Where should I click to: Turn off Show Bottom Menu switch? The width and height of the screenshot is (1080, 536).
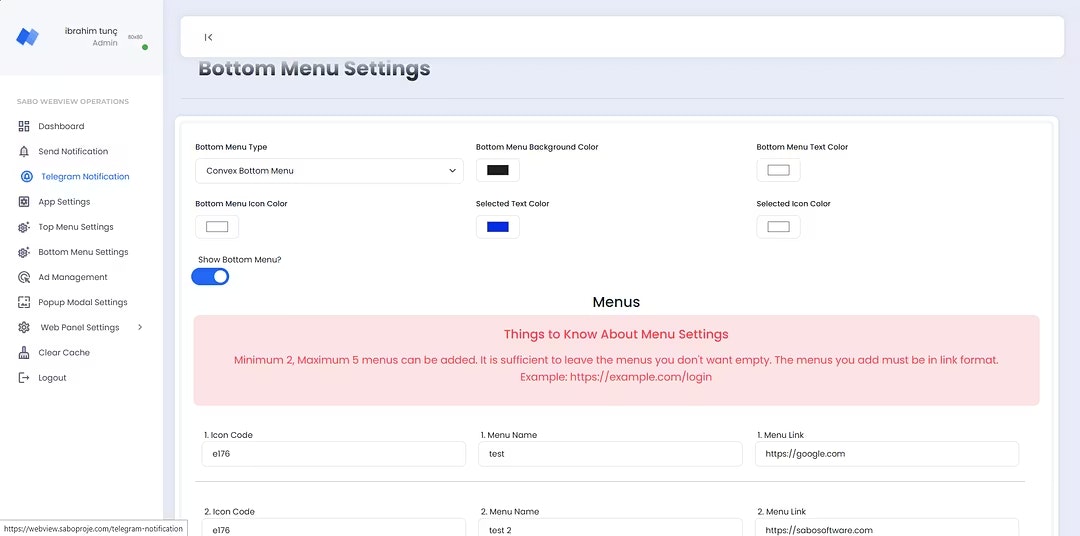tap(210, 276)
